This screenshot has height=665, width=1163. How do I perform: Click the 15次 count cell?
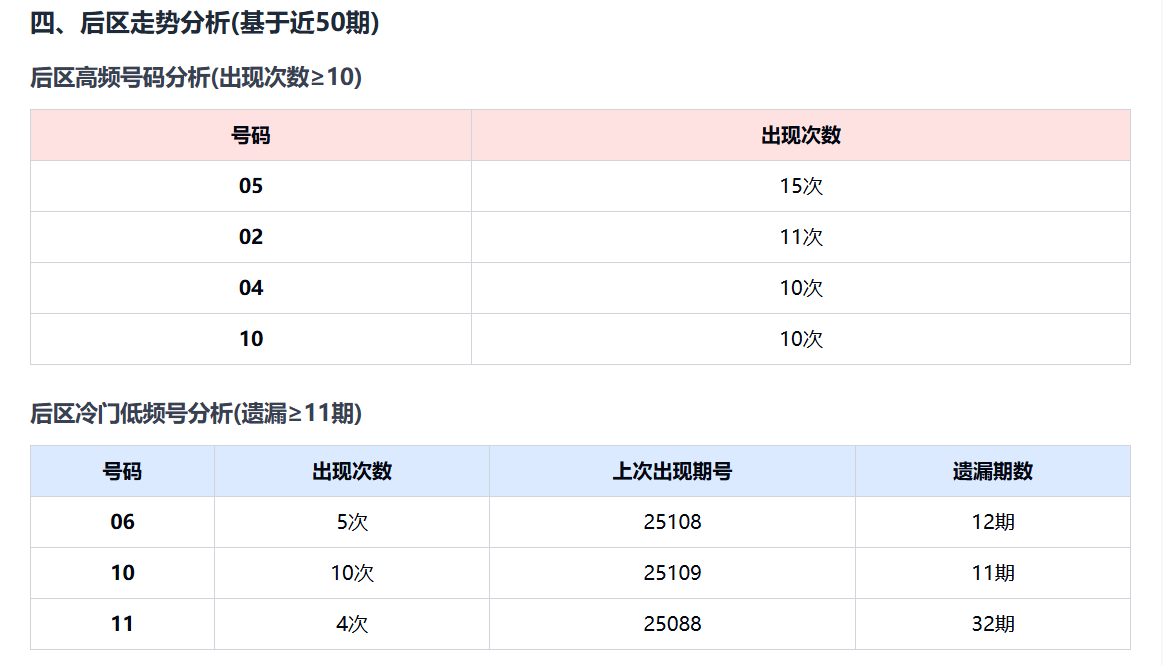pos(801,186)
